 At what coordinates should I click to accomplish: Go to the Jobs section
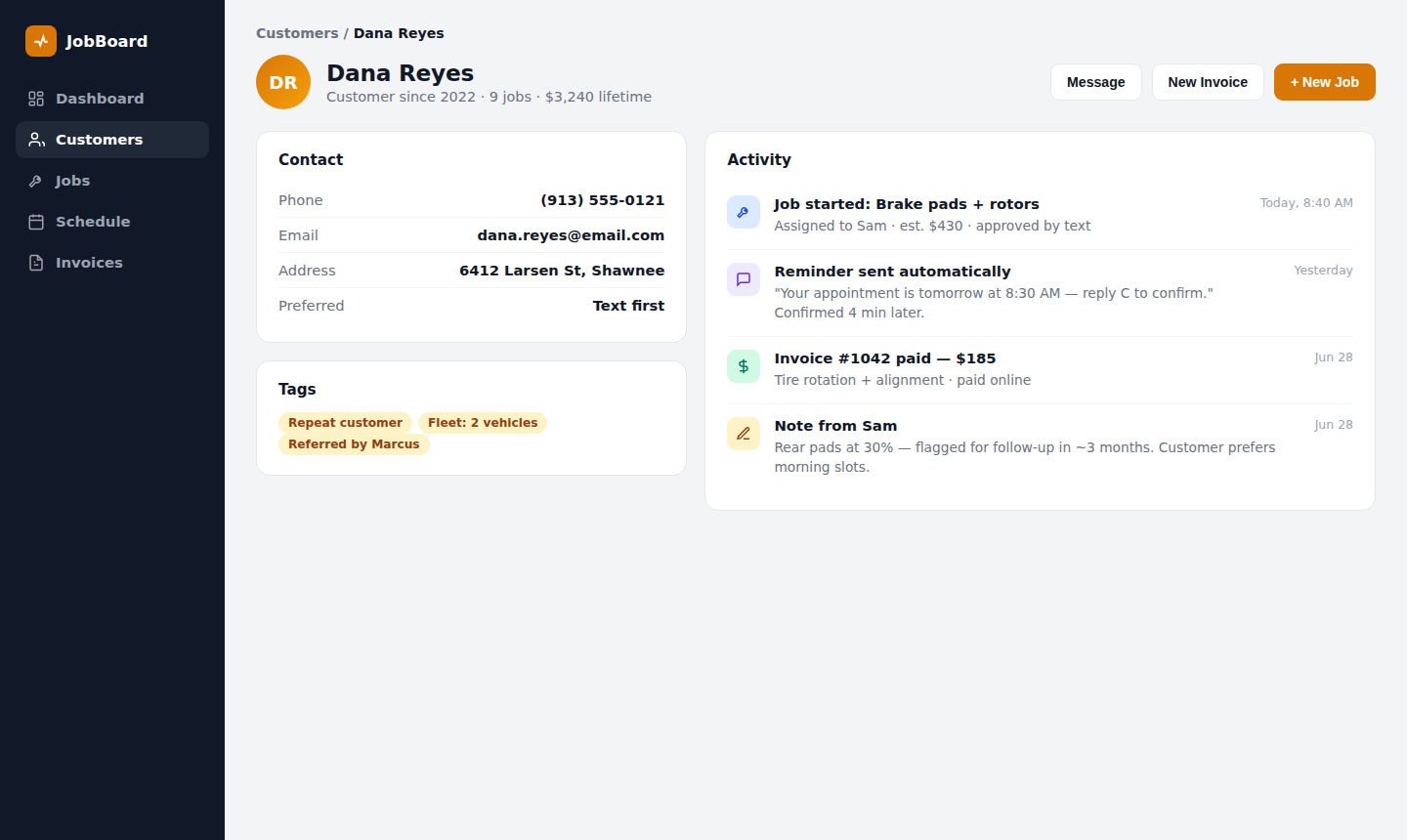coord(112,181)
